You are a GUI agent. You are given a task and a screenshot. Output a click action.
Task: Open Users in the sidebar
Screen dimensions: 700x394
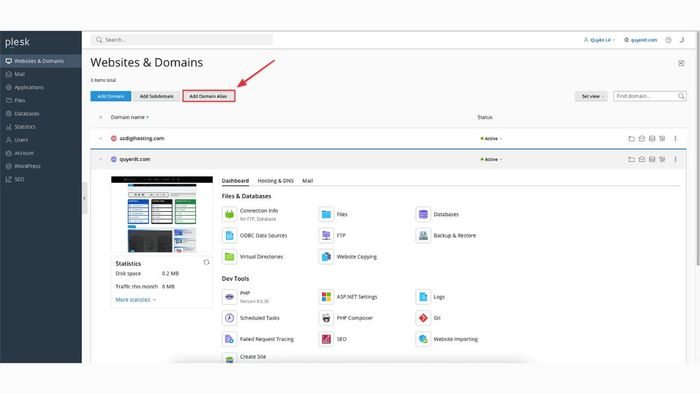point(41,140)
